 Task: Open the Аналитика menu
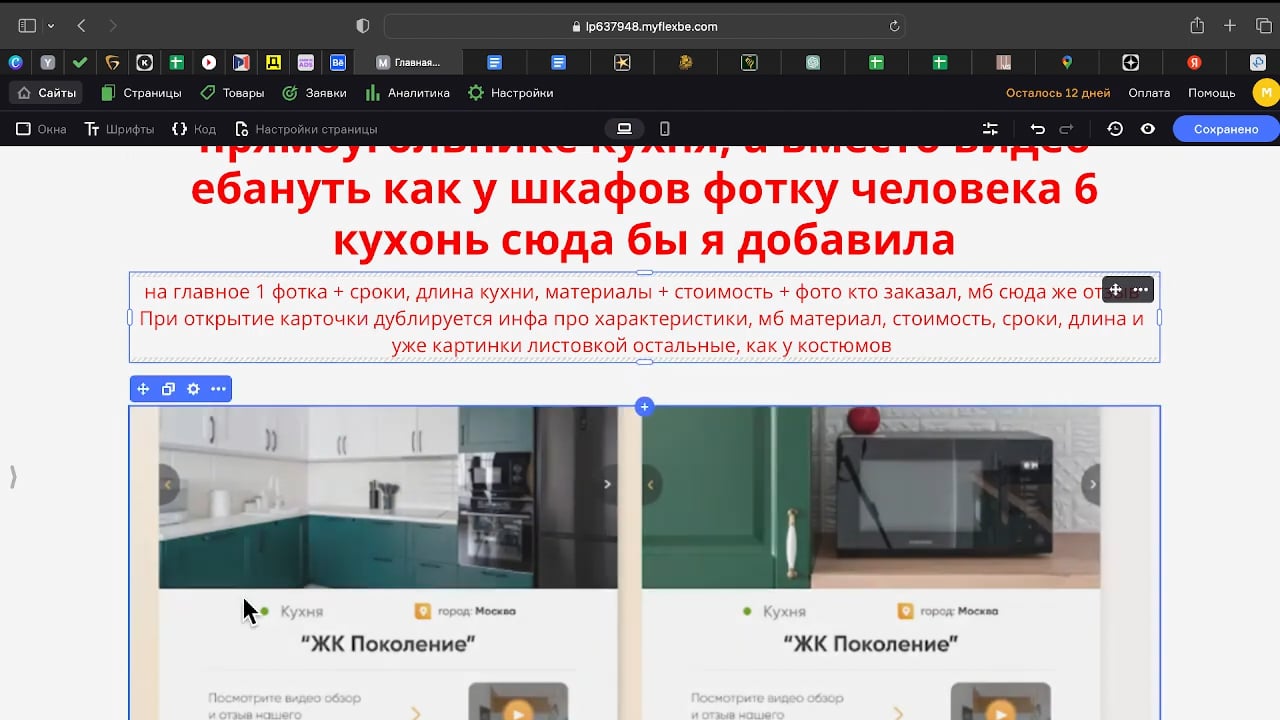(x=407, y=93)
